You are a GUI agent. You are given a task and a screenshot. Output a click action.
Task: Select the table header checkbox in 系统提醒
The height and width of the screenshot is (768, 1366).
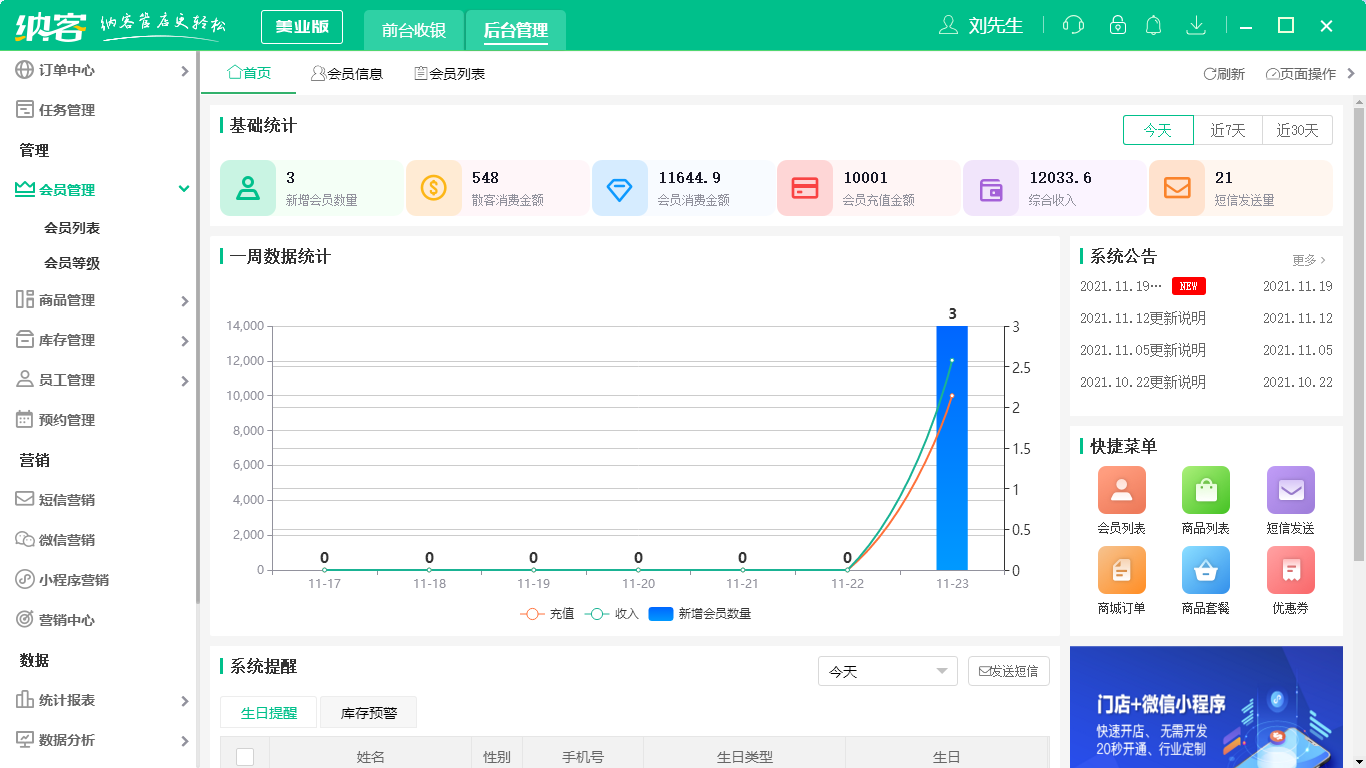pyautogui.click(x=245, y=757)
